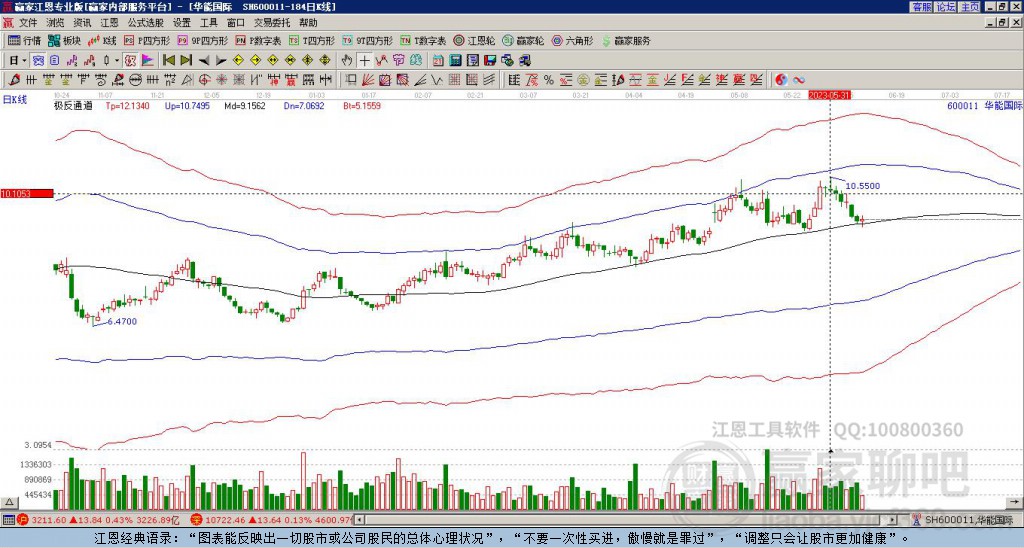This screenshot has width=1024, height=548.
Task: Click the 主页 homepage button
Action: coord(969,7)
